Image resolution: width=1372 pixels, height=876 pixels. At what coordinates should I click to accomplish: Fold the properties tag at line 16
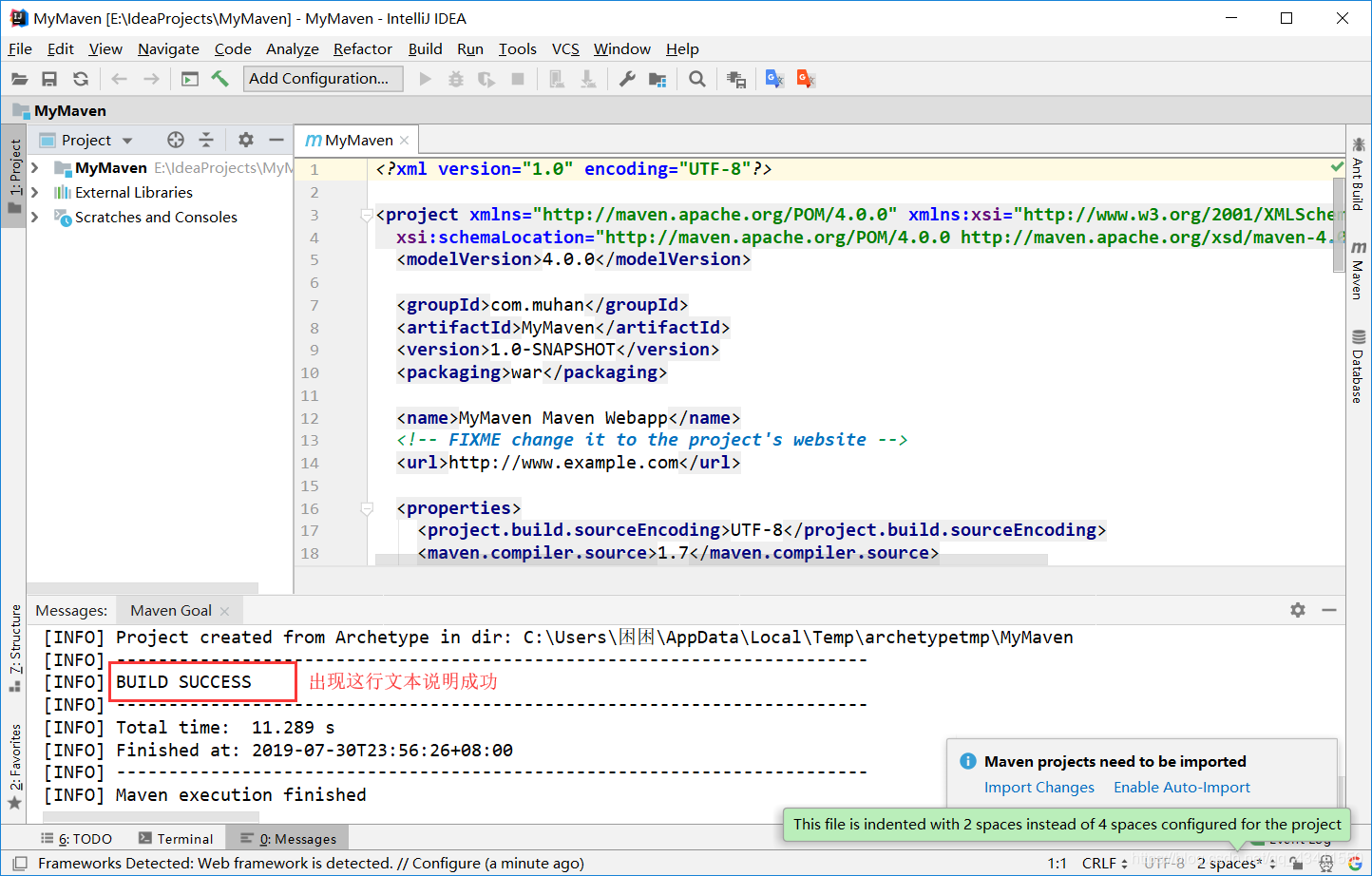click(x=367, y=508)
